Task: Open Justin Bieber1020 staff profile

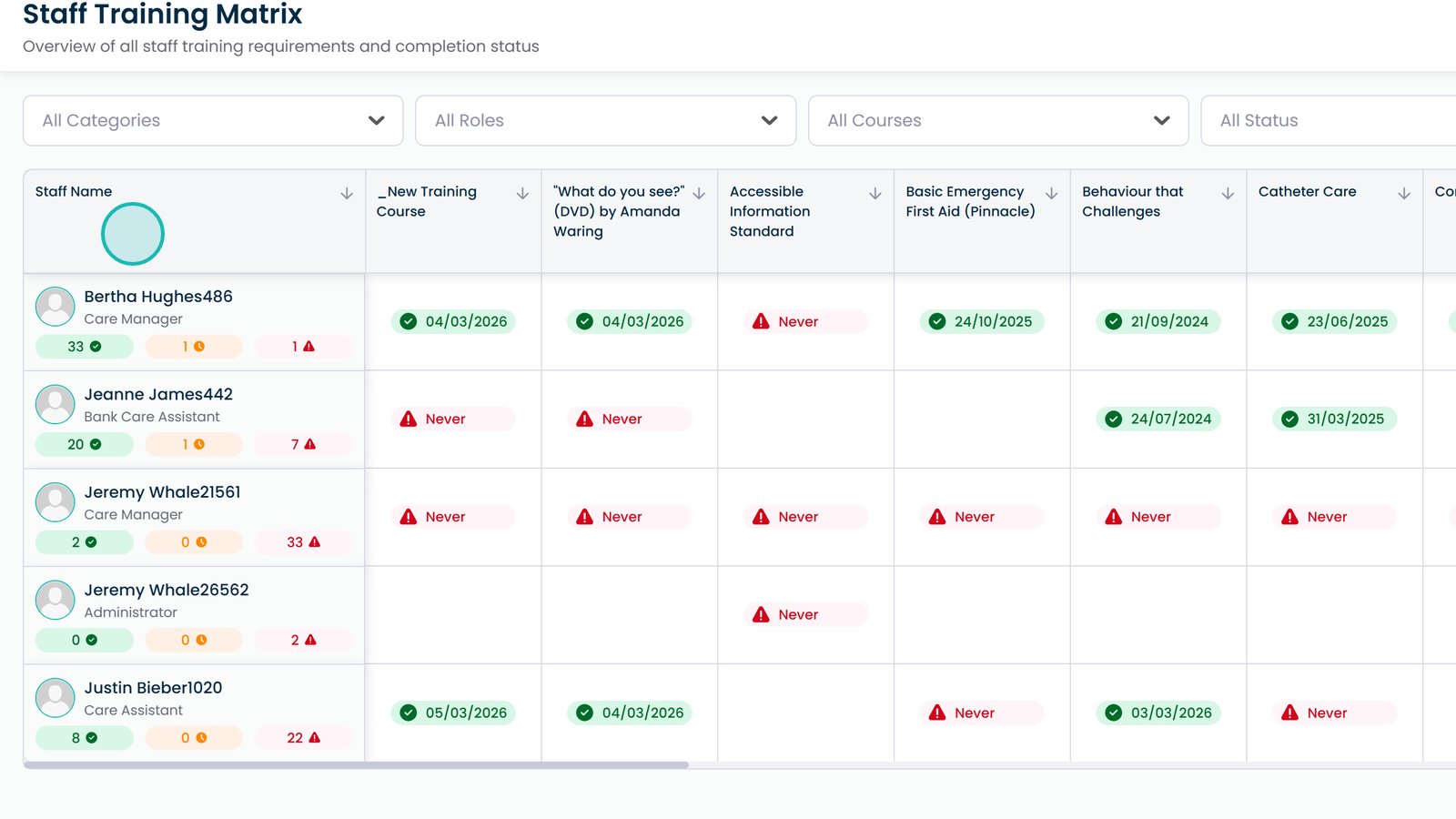Action: (x=153, y=688)
